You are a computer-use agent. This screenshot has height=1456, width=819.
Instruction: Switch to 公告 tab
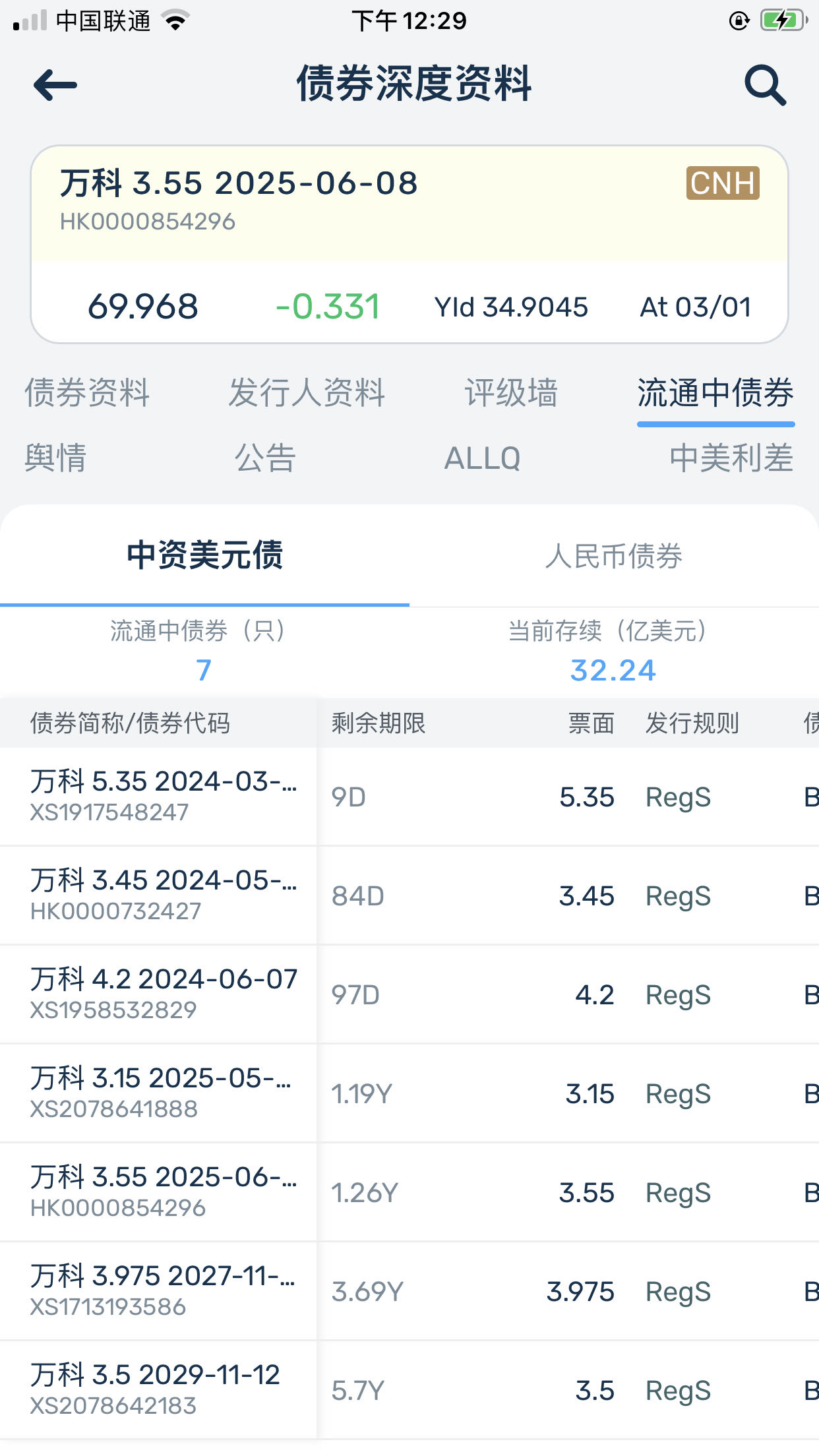(x=265, y=458)
